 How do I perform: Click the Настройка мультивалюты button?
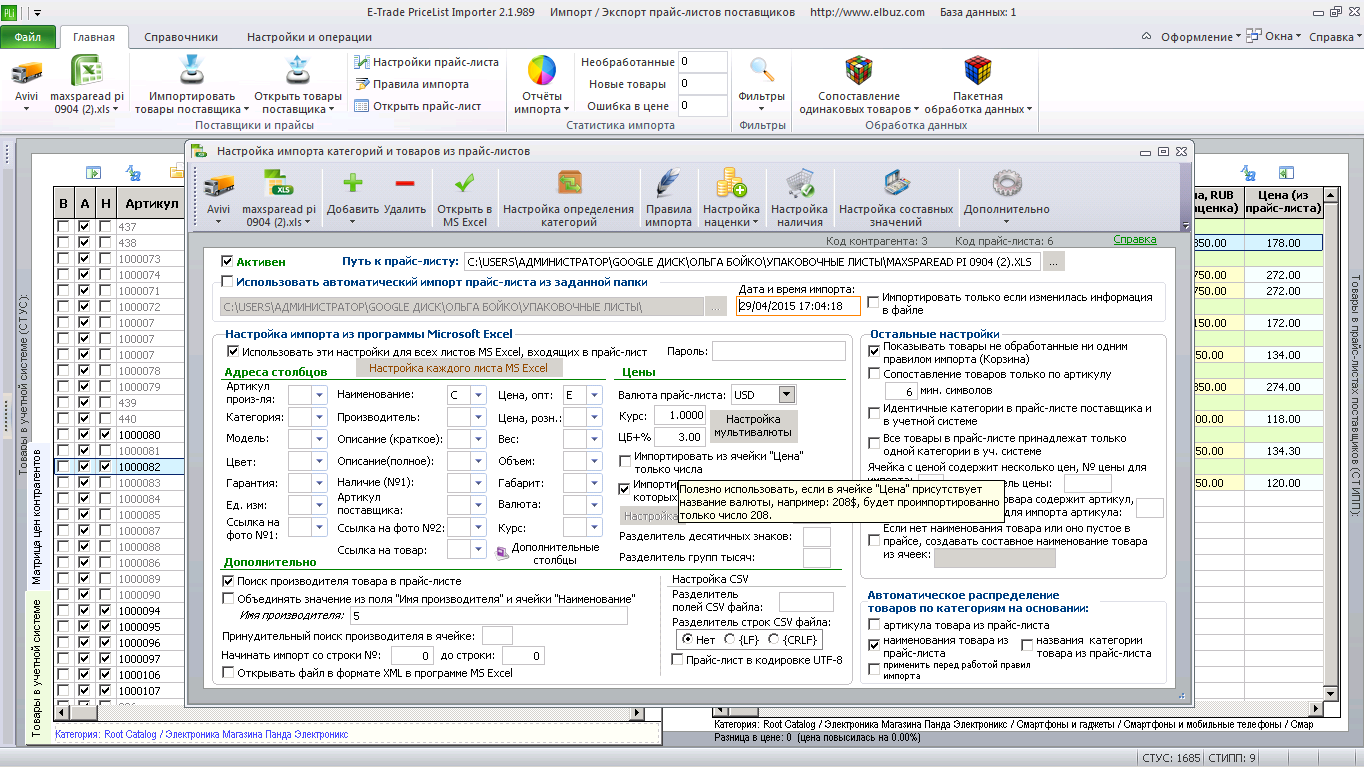coord(754,426)
